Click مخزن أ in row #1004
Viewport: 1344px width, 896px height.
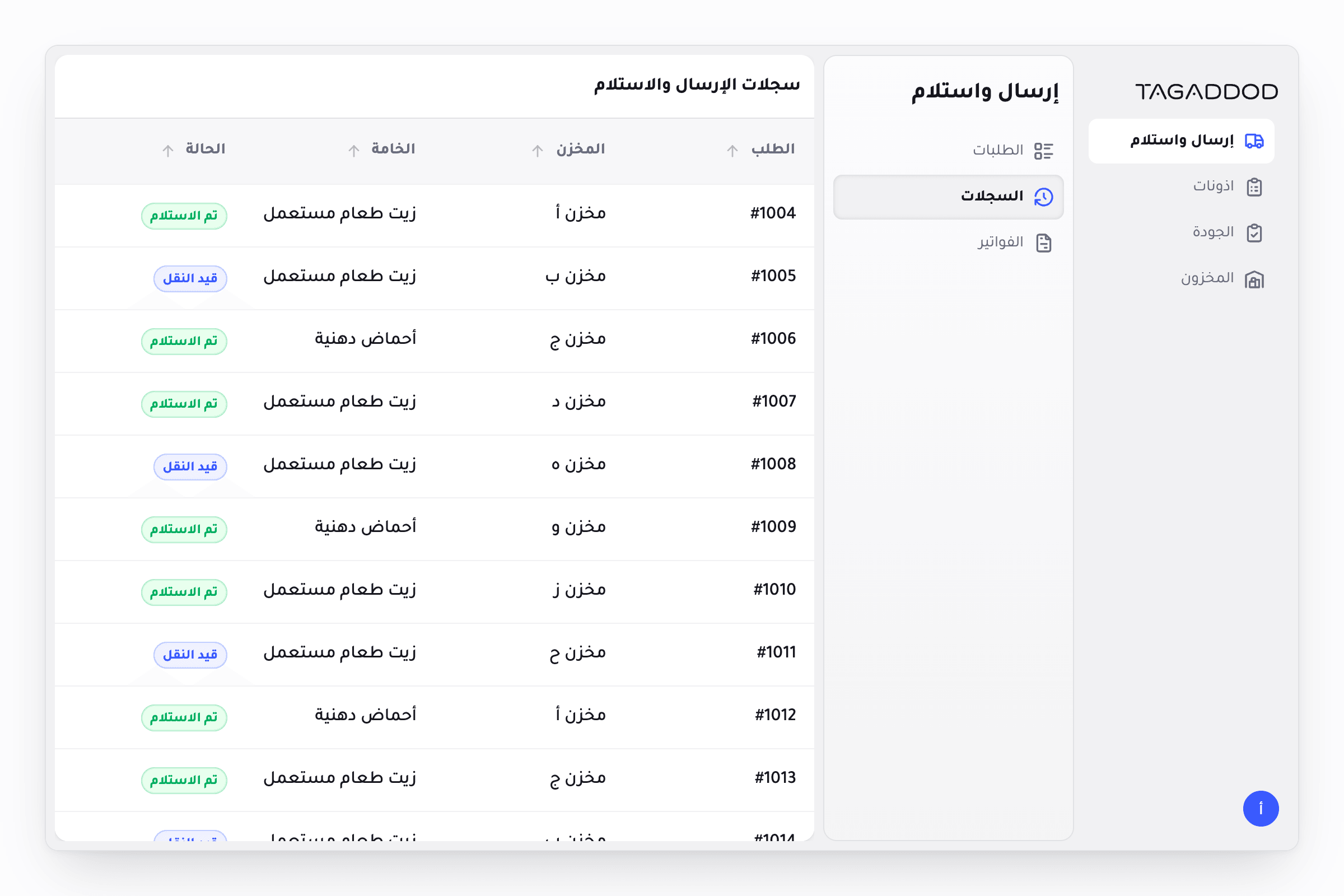[580, 213]
